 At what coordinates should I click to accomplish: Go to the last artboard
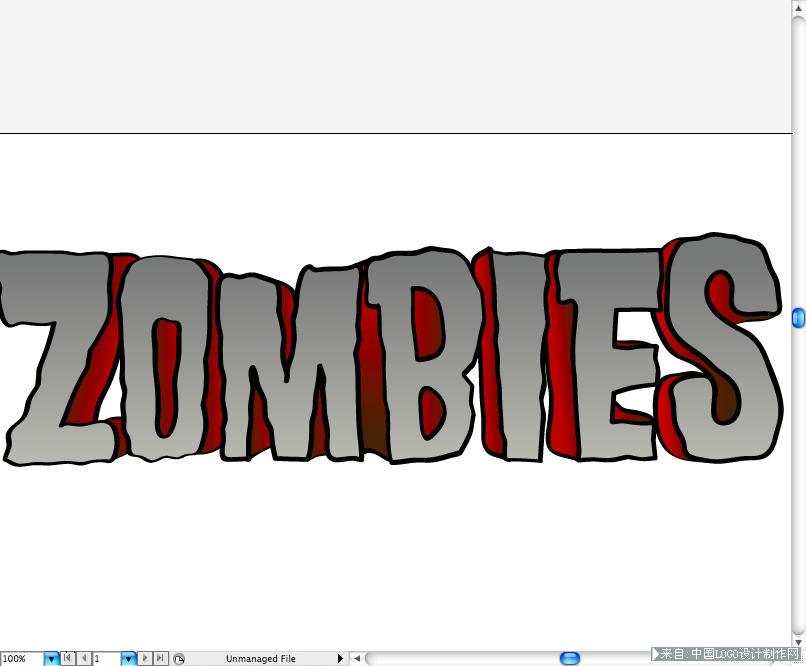(x=161, y=658)
